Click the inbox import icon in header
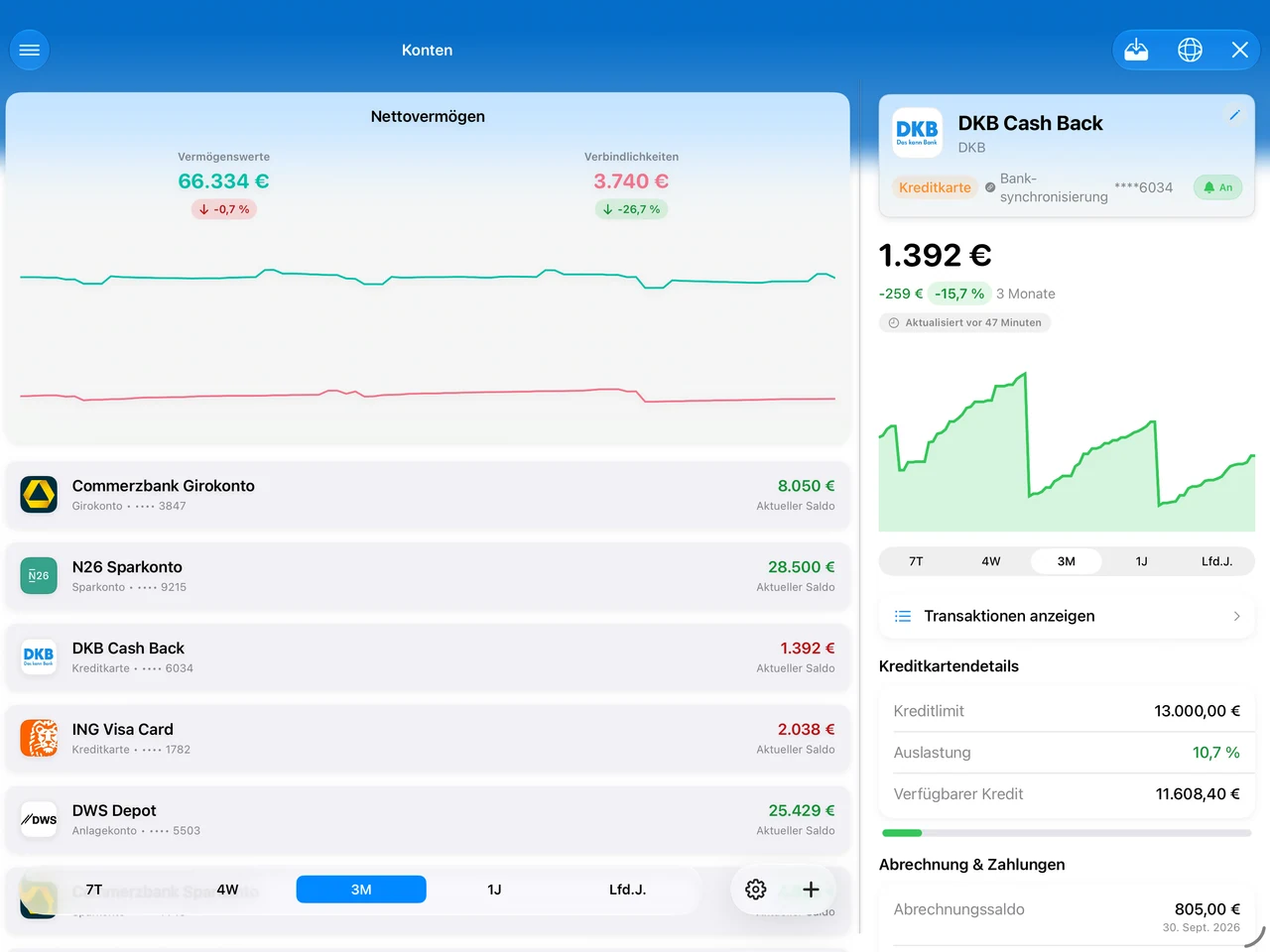1270x952 pixels. point(1136,50)
